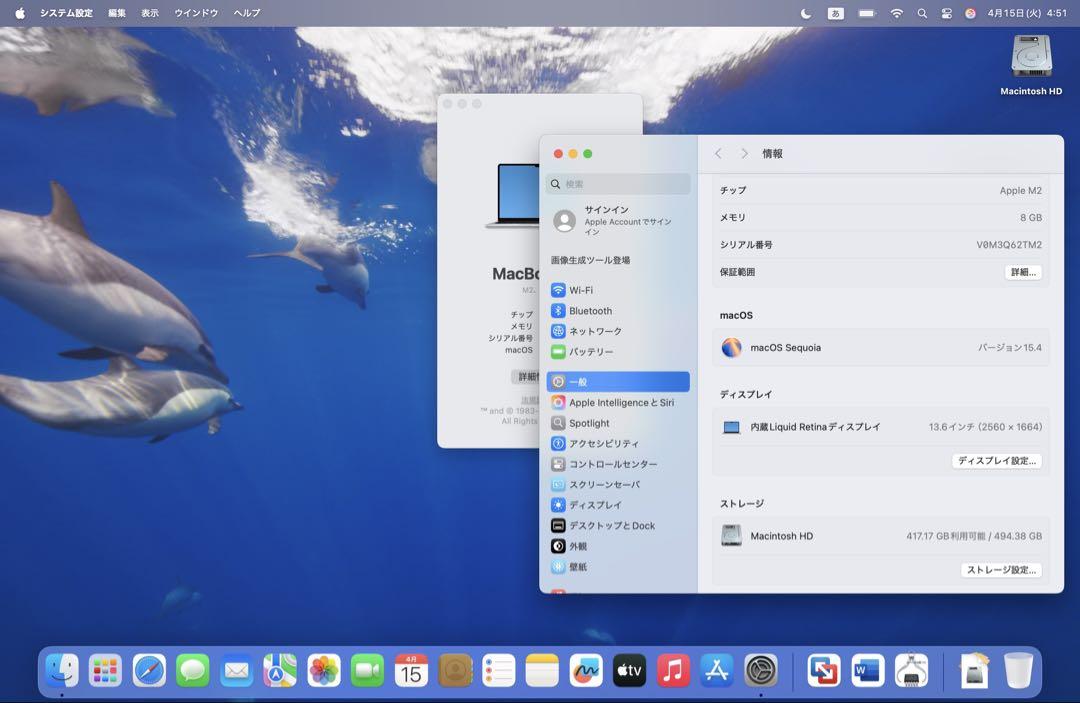Screen dimensions: 1080x703
Task: Click 内蔵Liquid Retinaディスプレイ row
Action: [x=881, y=427]
